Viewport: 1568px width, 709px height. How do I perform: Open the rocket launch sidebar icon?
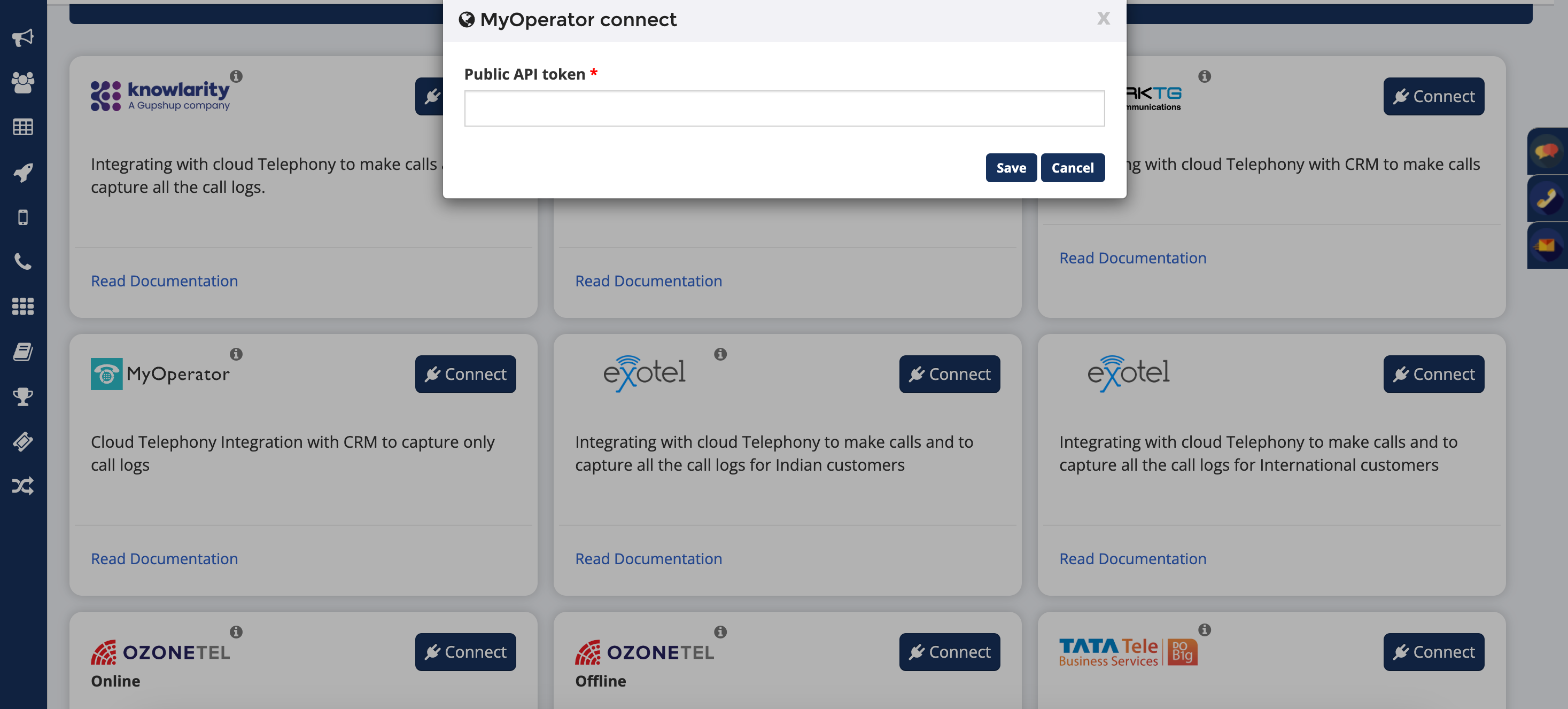(22, 172)
